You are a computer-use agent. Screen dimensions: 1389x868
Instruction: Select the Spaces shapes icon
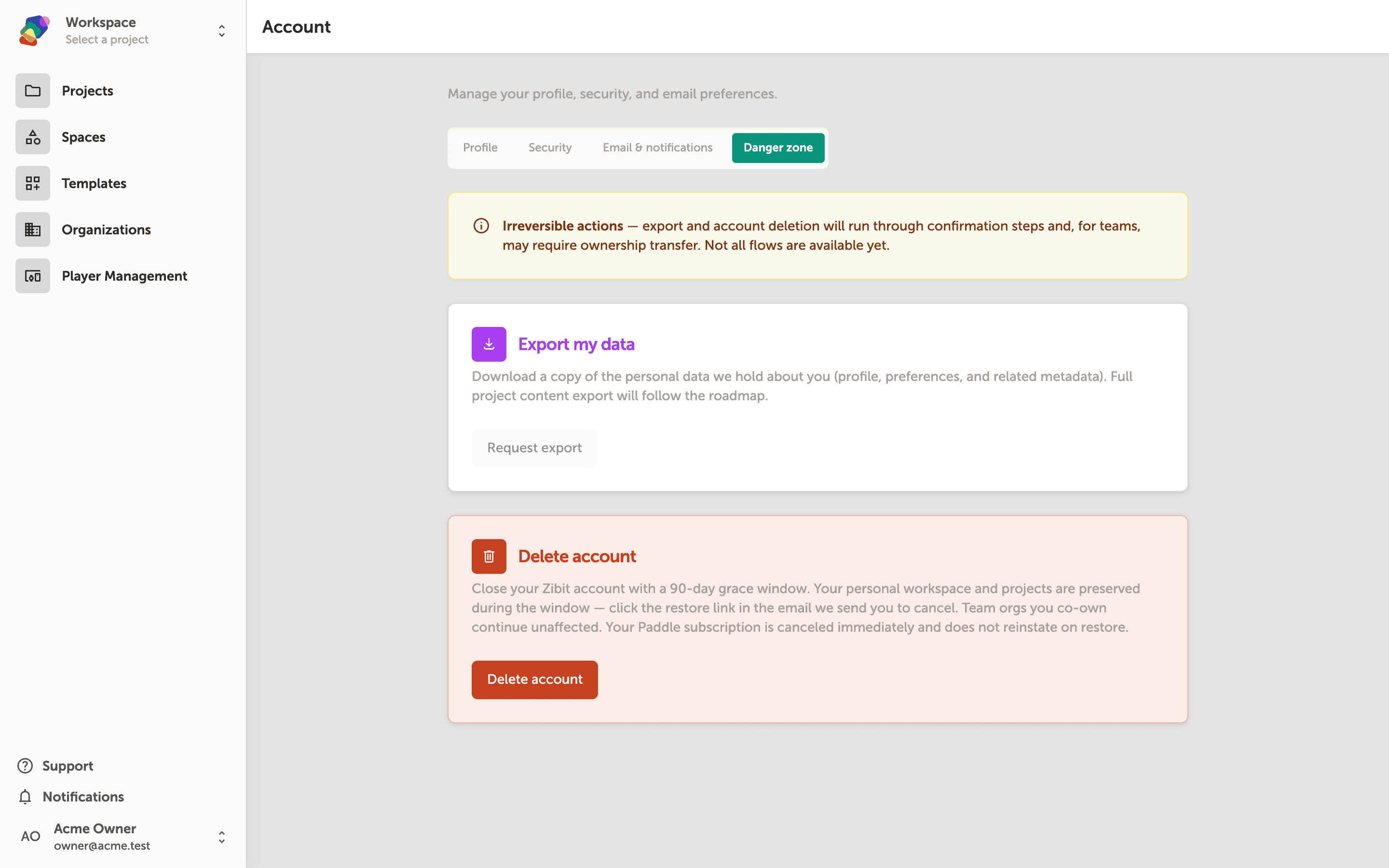tap(33, 137)
